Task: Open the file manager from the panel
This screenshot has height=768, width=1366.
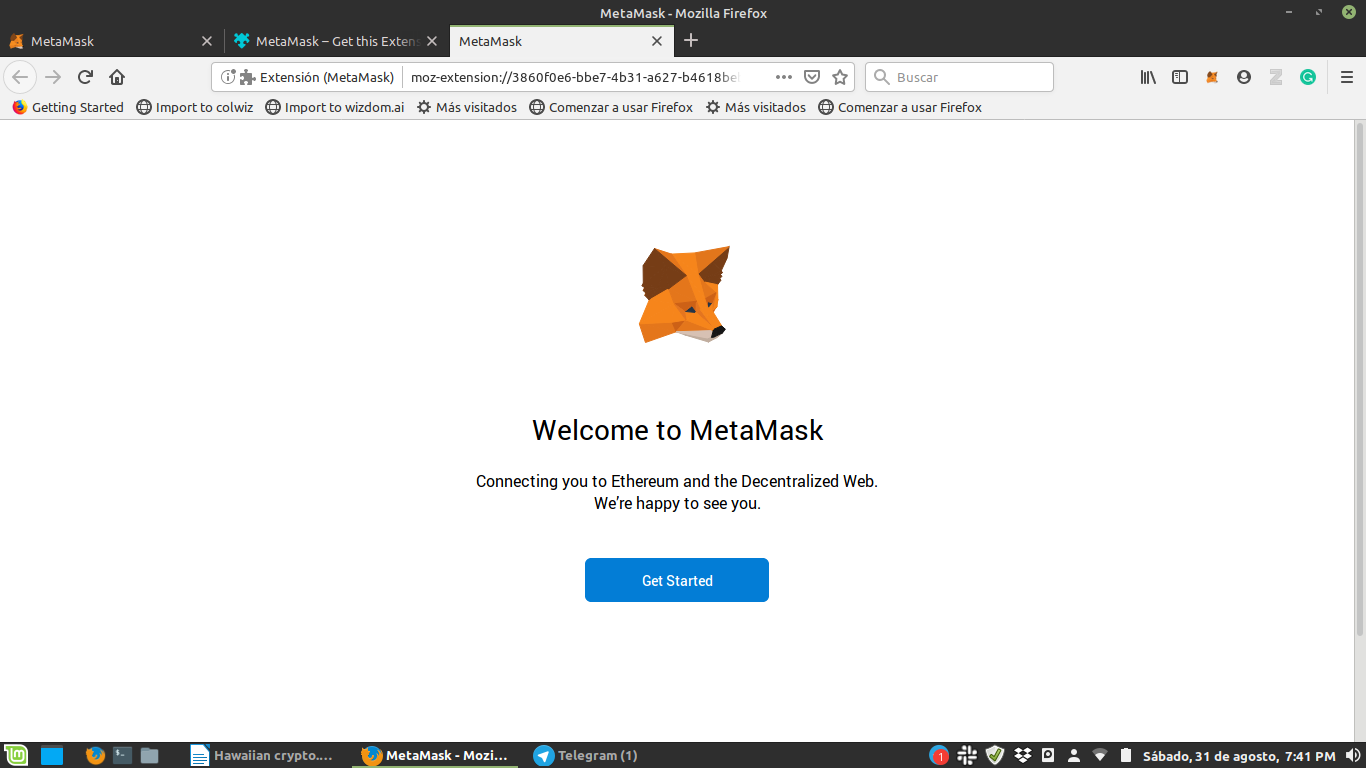Action: (x=150, y=755)
